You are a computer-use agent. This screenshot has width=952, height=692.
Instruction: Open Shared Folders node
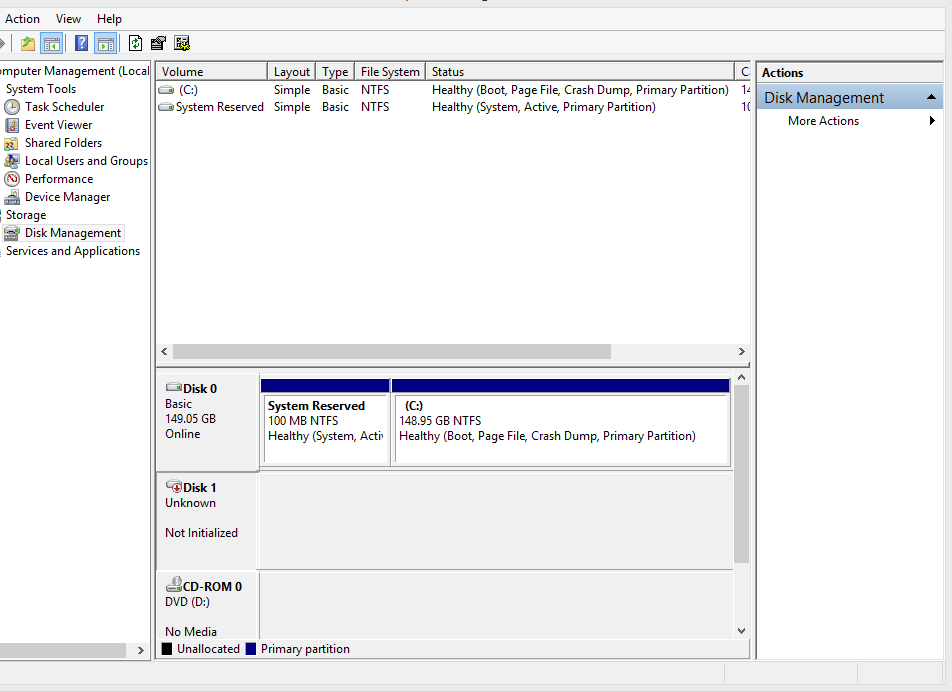click(x=63, y=143)
